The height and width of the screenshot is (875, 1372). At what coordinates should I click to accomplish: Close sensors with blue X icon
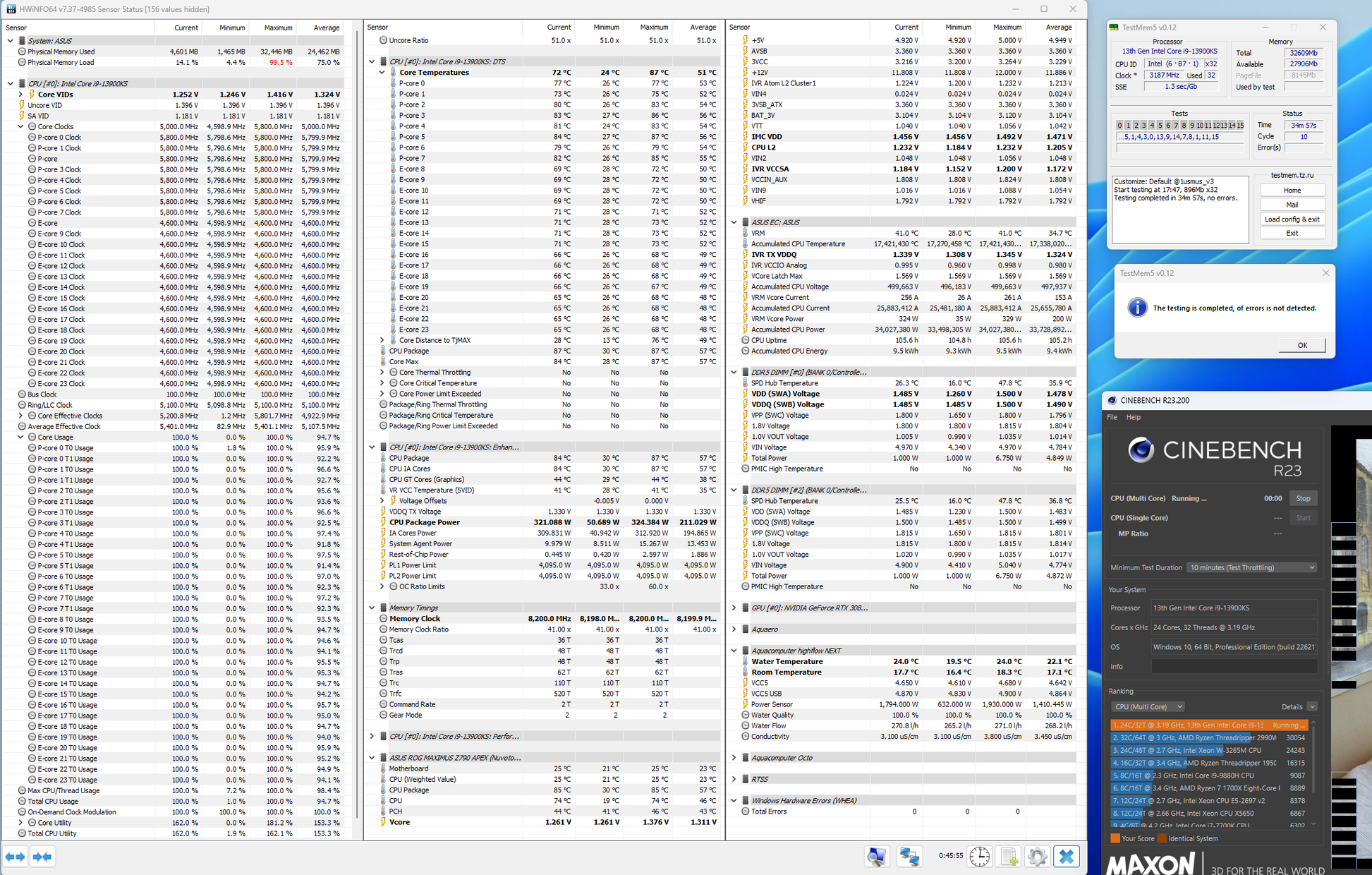(x=1066, y=857)
